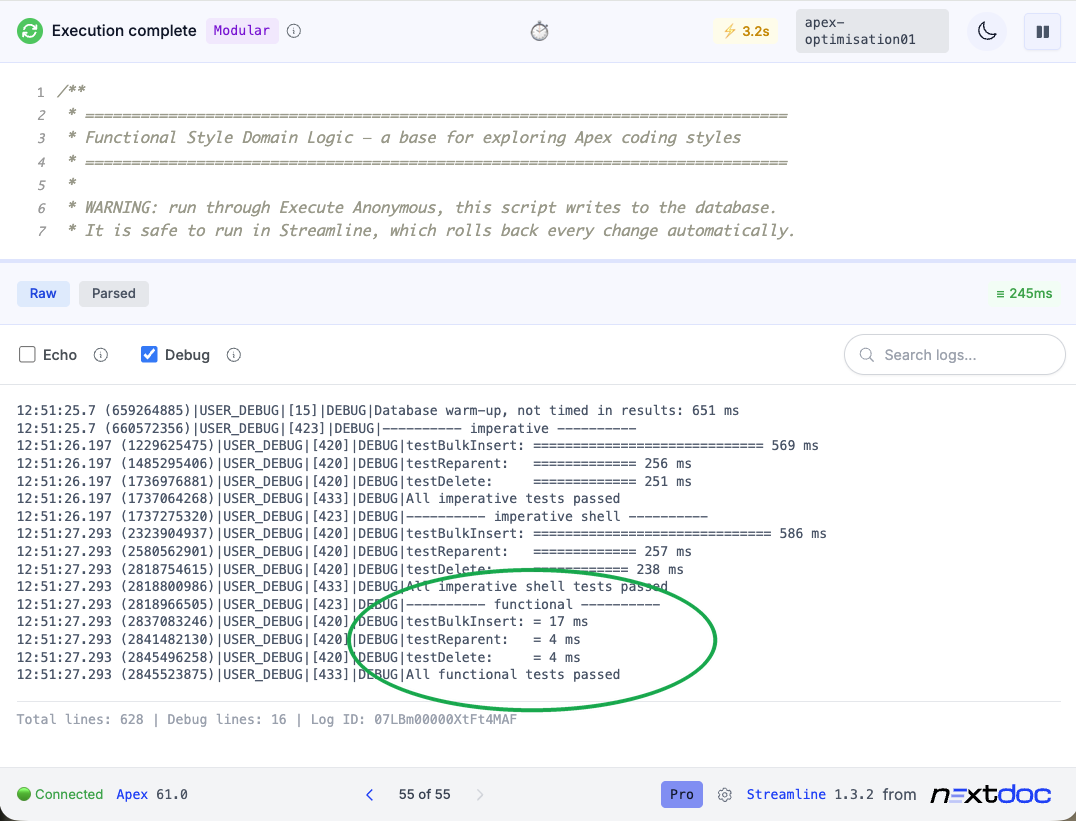
Task: Click the nextdoc logo
Action: point(991,794)
